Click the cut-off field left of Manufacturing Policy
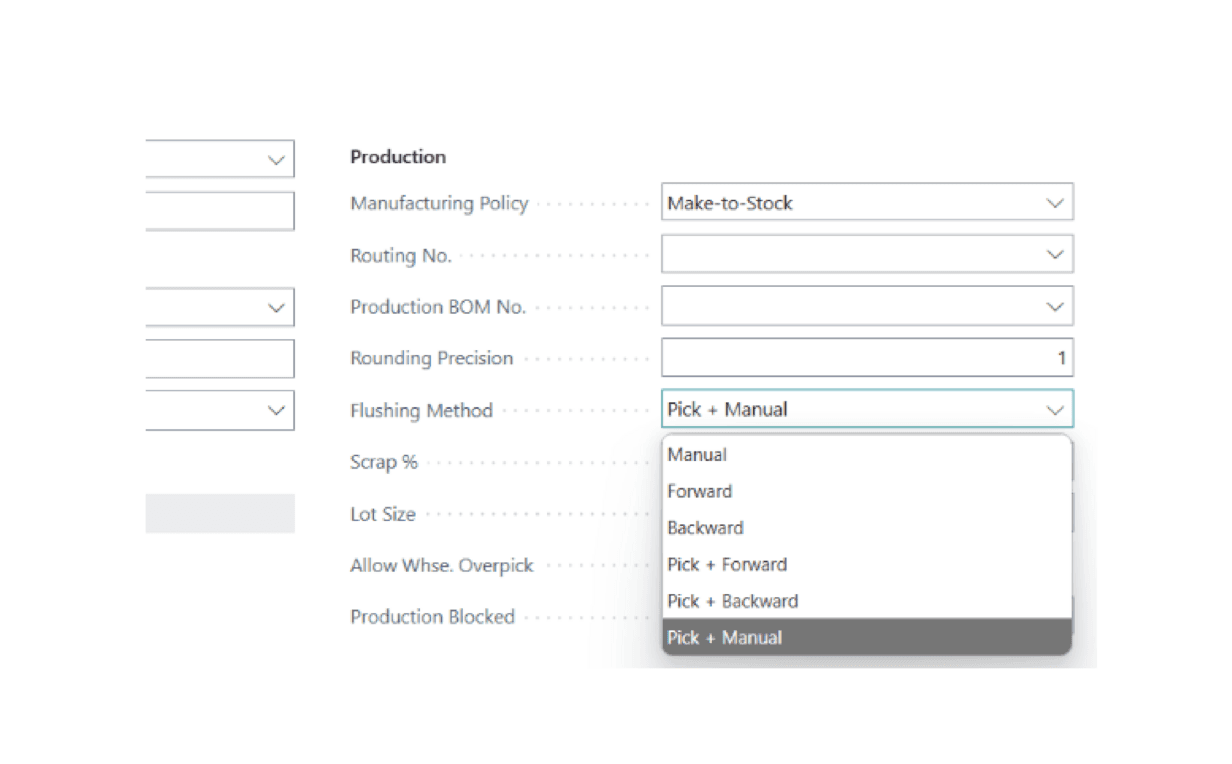The height and width of the screenshot is (764, 1232). point(220,211)
